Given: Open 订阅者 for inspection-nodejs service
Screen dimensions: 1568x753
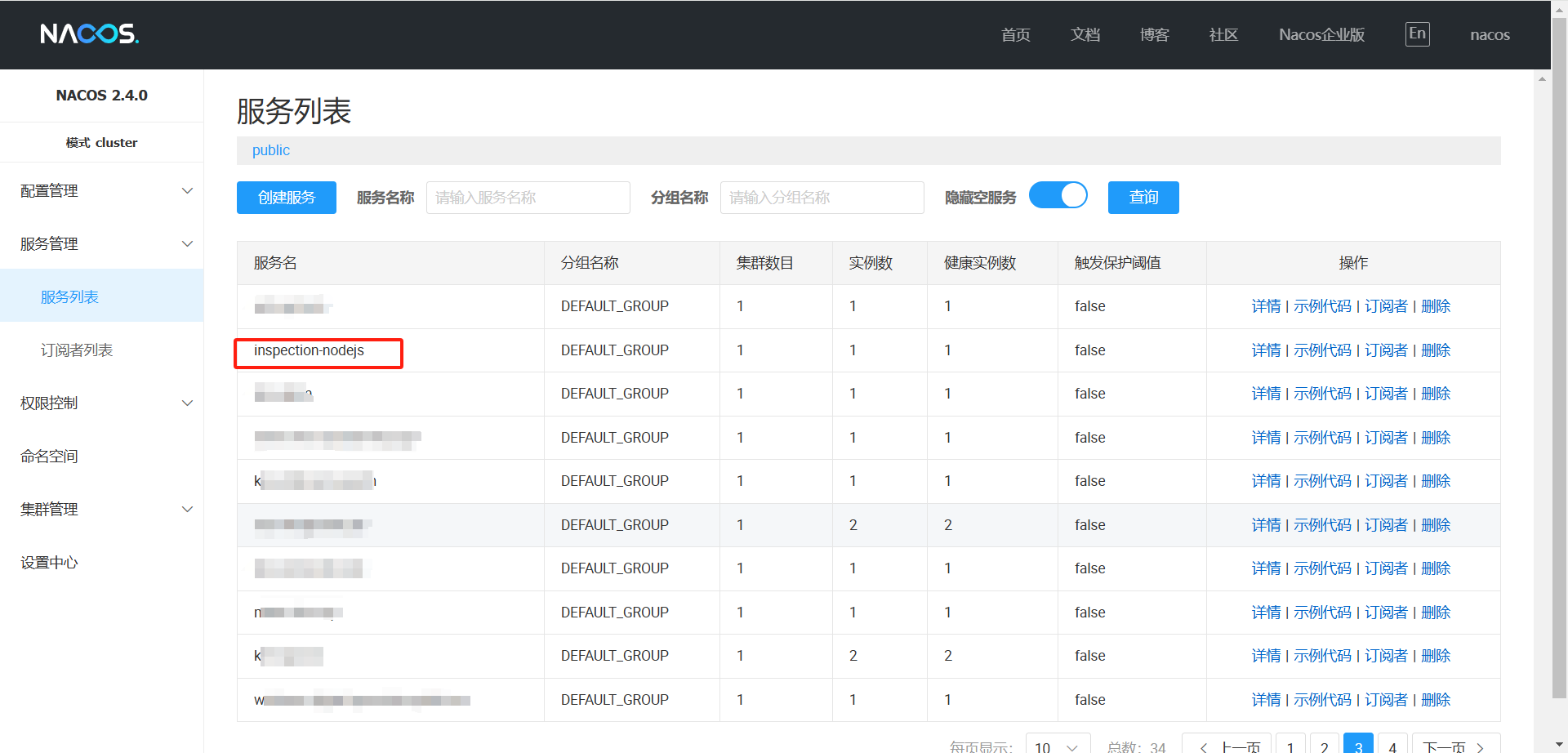Looking at the screenshot, I should click(1387, 350).
